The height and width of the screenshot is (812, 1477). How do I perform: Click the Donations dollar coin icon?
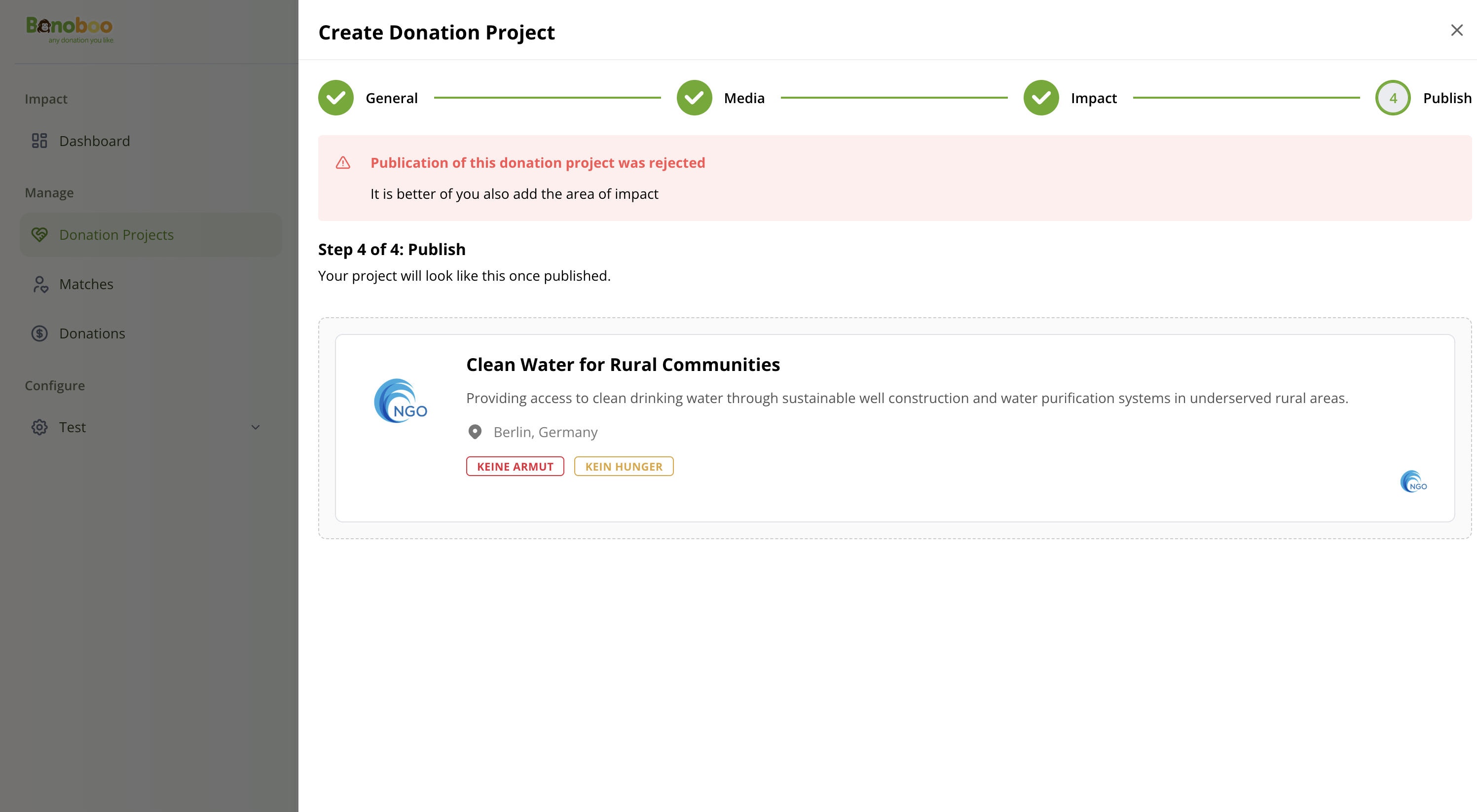pyautogui.click(x=39, y=334)
